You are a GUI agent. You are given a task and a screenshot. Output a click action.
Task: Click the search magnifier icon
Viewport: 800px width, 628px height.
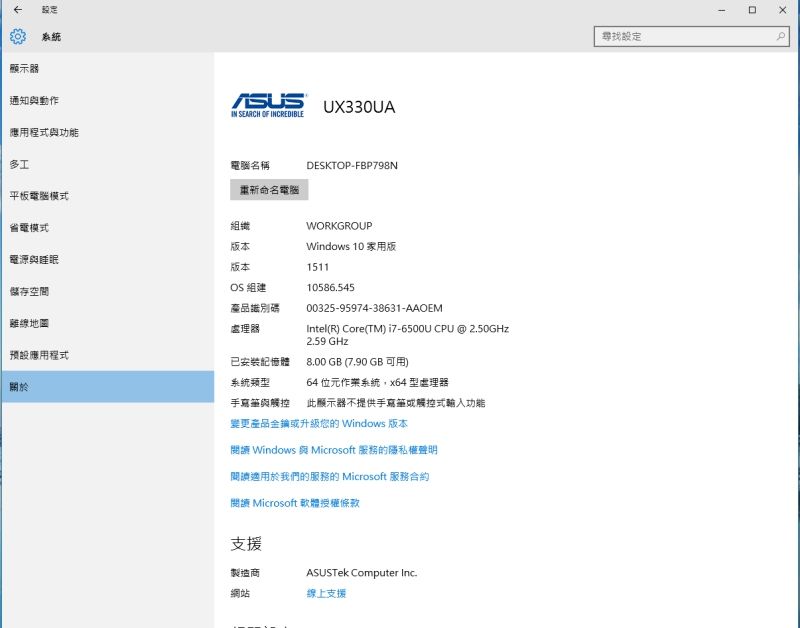coord(780,36)
